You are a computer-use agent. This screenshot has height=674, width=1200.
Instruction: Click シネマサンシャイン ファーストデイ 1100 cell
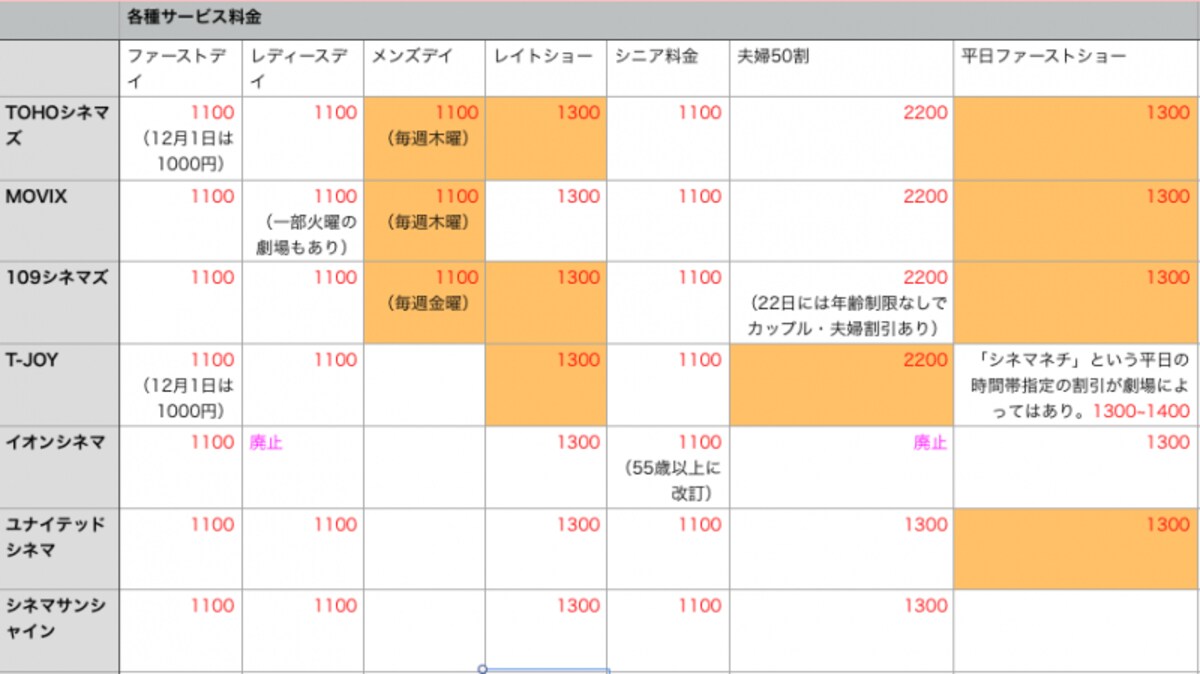click(181, 631)
